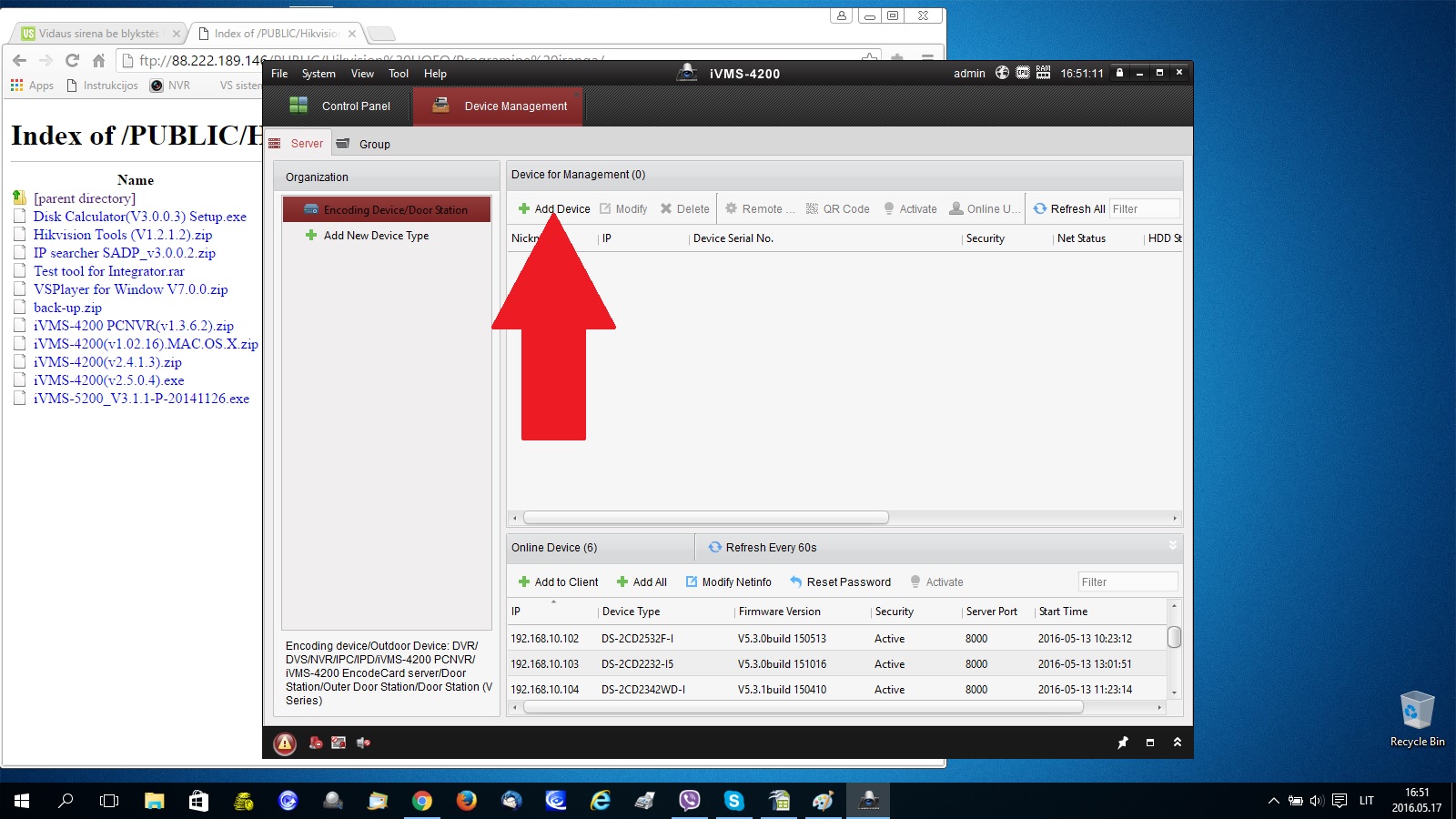1456x819 pixels.
Task: Click the CPU usage icon
Action: [1023, 73]
